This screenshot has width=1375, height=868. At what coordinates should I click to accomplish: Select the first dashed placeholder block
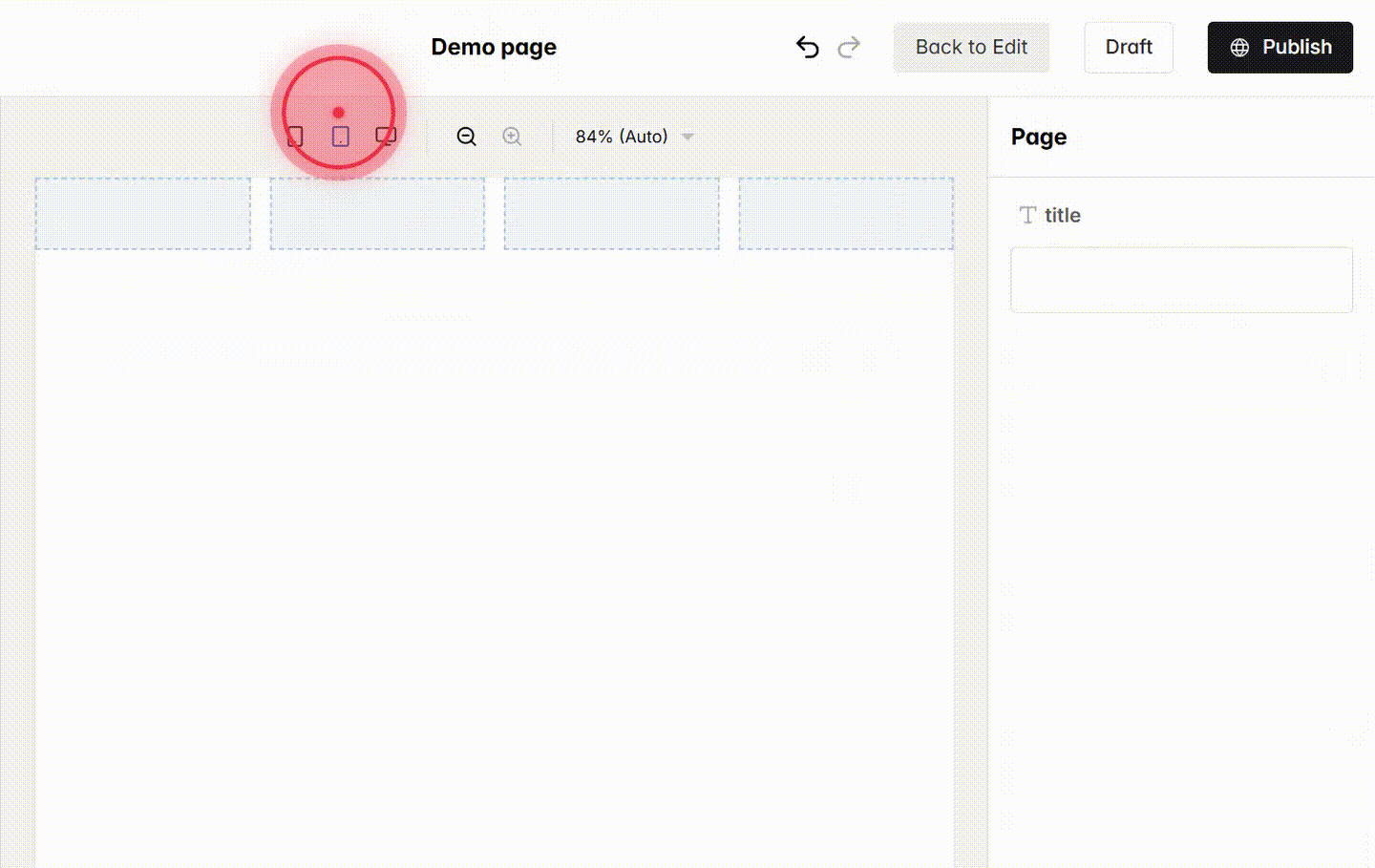pyautogui.click(x=142, y=212)
